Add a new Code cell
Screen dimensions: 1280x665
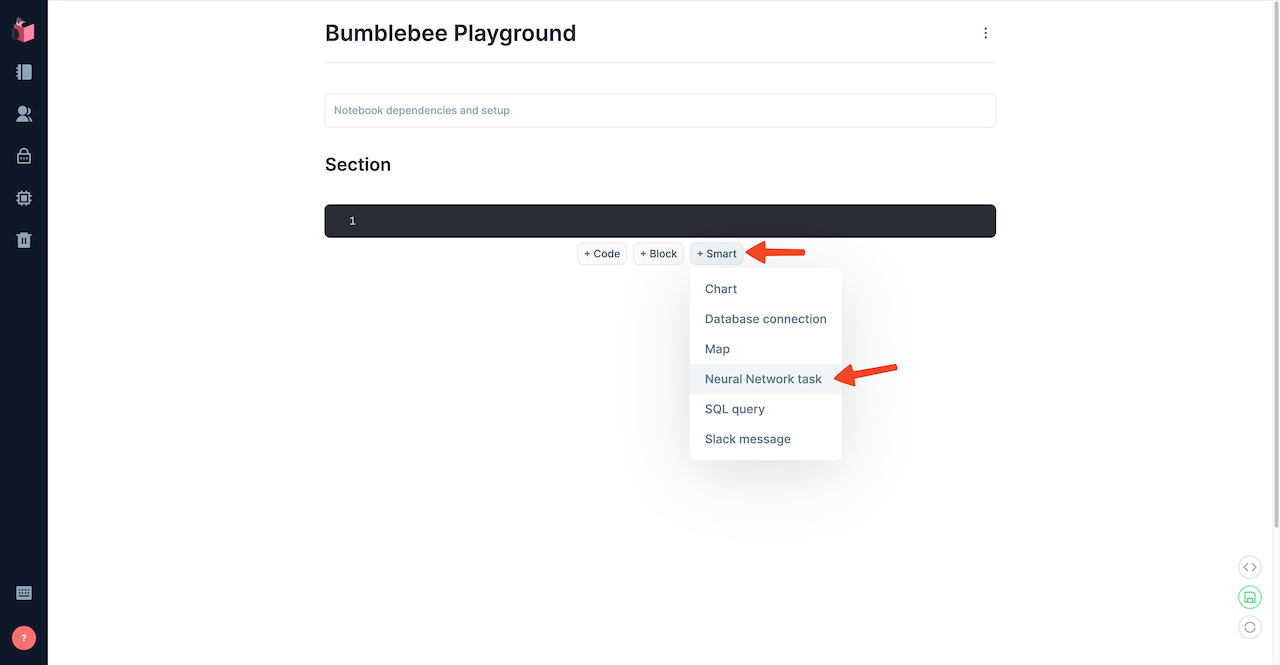[602, 254]
